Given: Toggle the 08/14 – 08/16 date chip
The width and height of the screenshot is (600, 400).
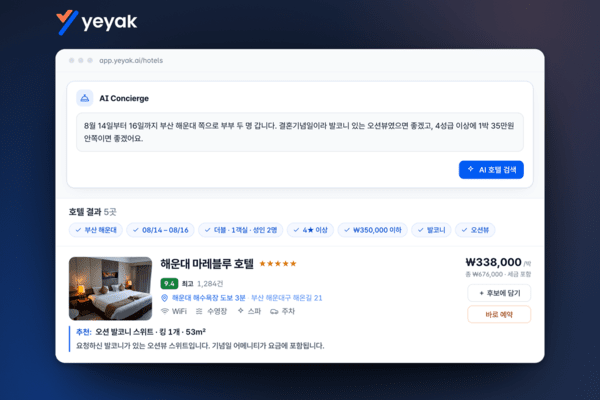Looking at the screenshot, I should tap(160, 230).
